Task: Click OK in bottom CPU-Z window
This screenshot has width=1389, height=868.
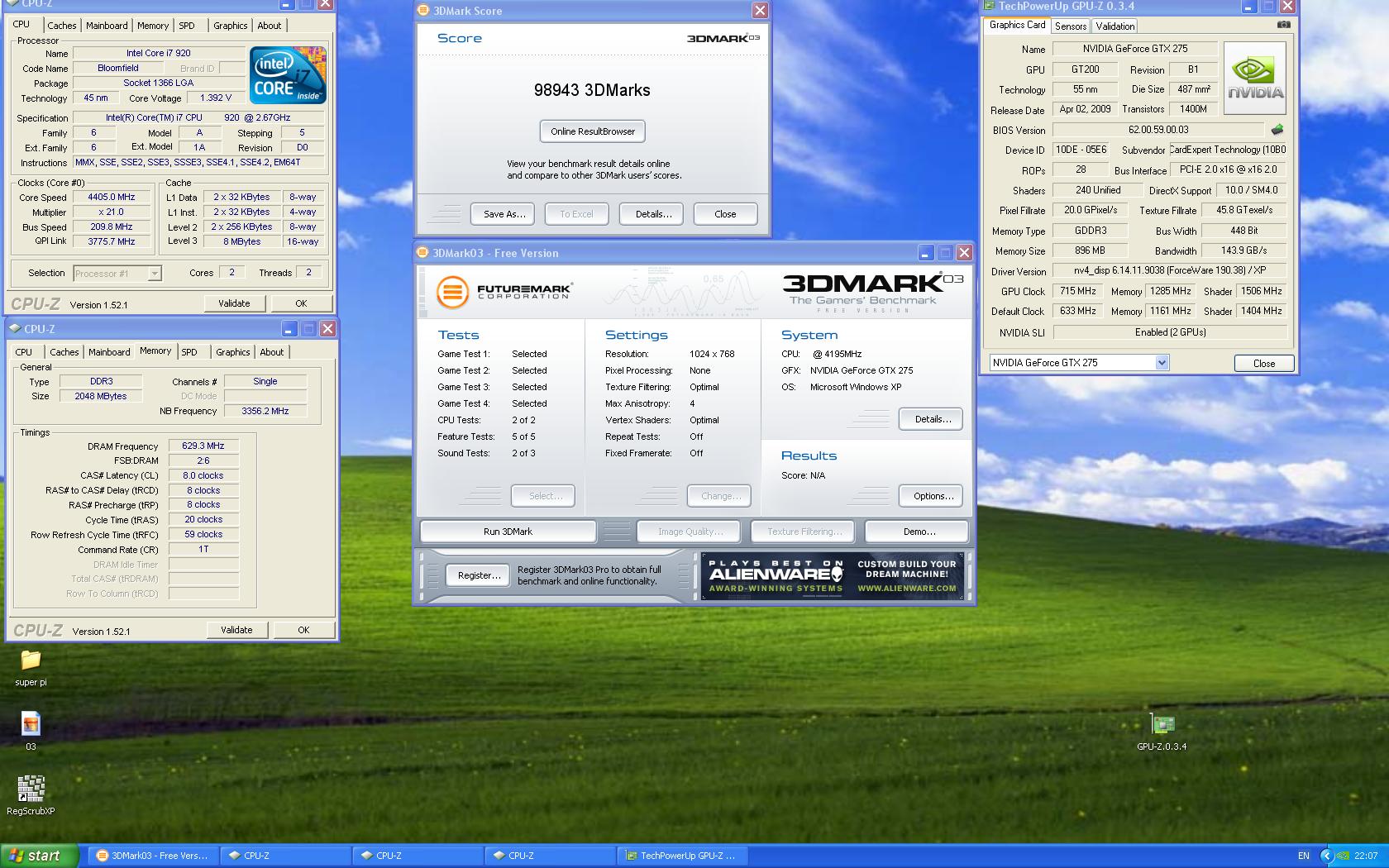Action: point(303,630)
